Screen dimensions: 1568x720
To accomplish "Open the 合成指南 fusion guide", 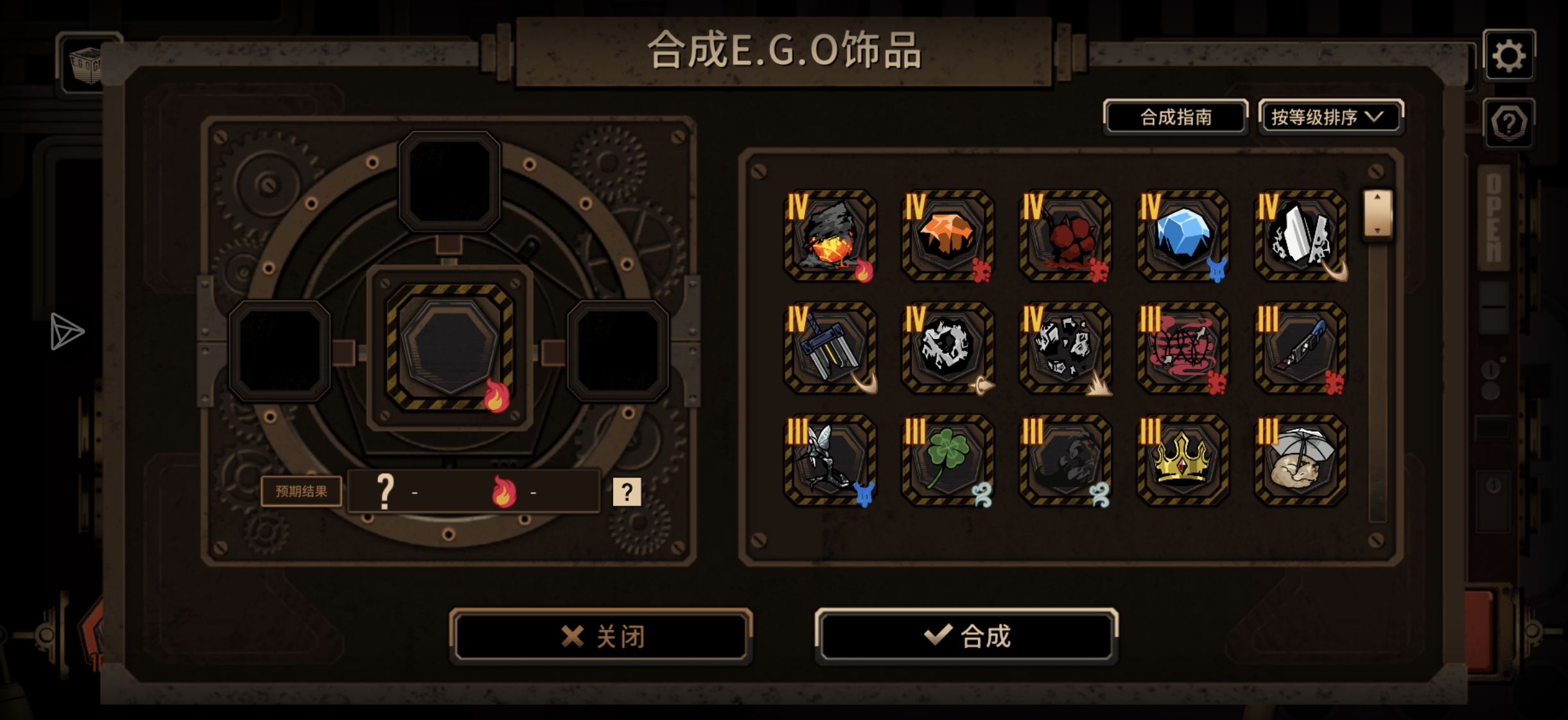I will pos(1176,117).
